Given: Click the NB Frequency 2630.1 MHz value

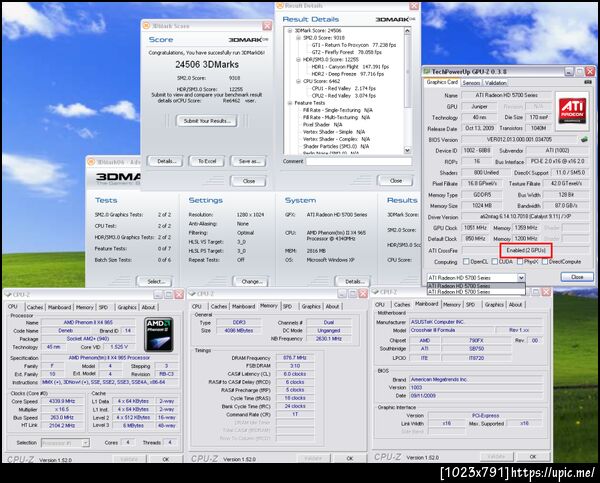Looking at the screenshot, I should pos(329,338).
